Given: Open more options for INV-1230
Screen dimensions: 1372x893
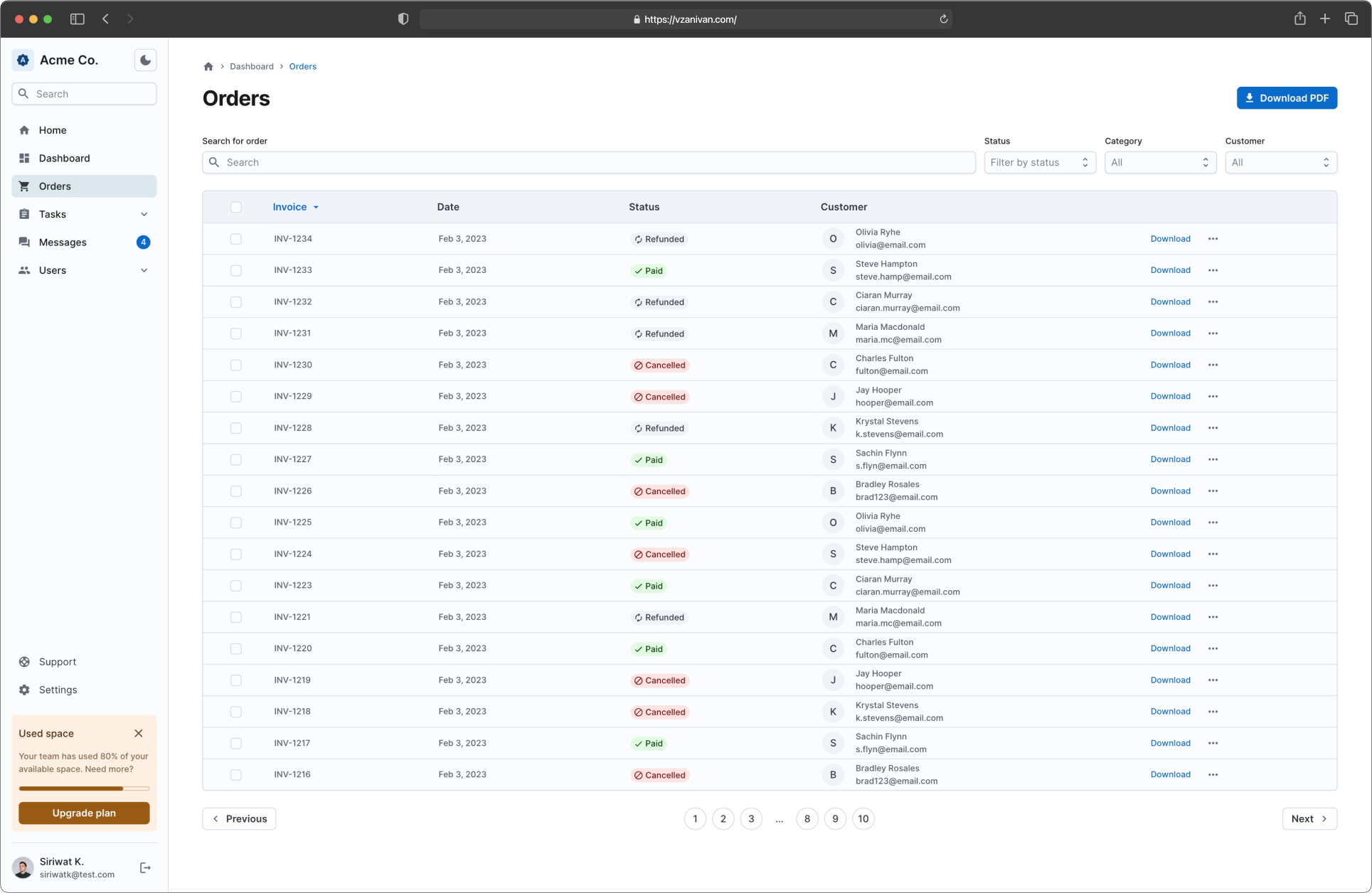Looking at the screenshot, I should point(1213,365).
